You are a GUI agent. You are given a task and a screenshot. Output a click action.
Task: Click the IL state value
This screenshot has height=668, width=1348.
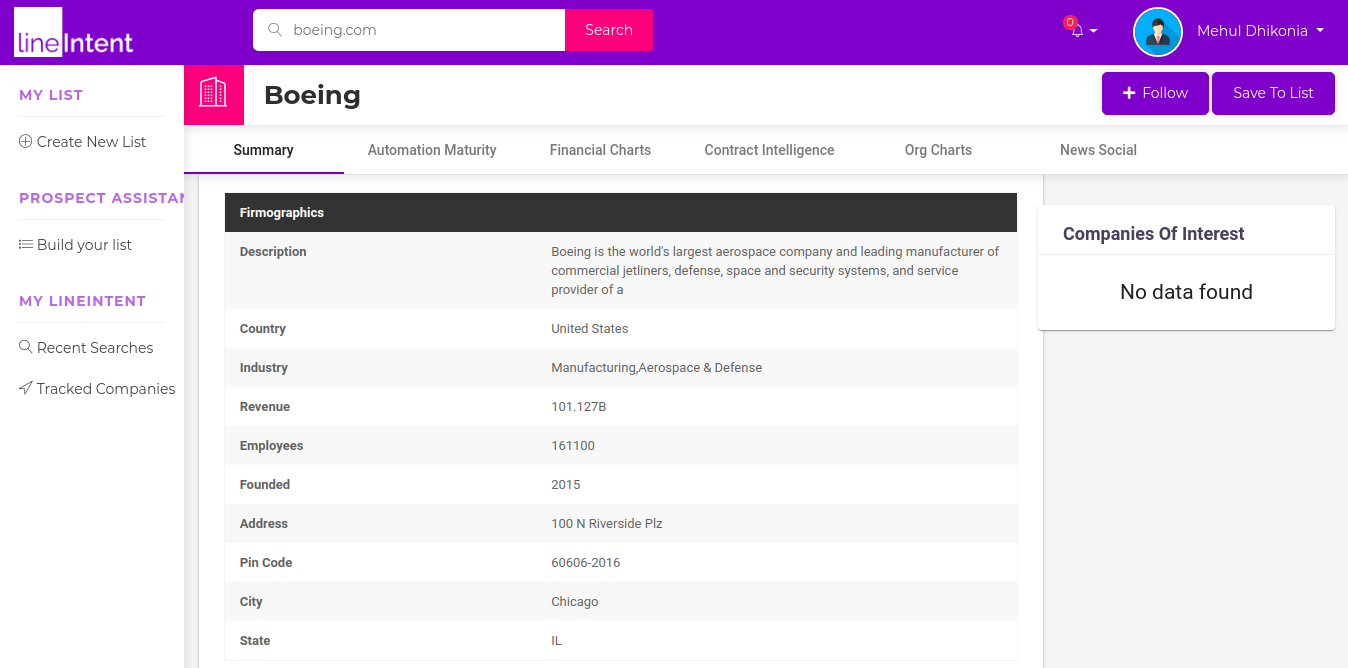(557, 640)
